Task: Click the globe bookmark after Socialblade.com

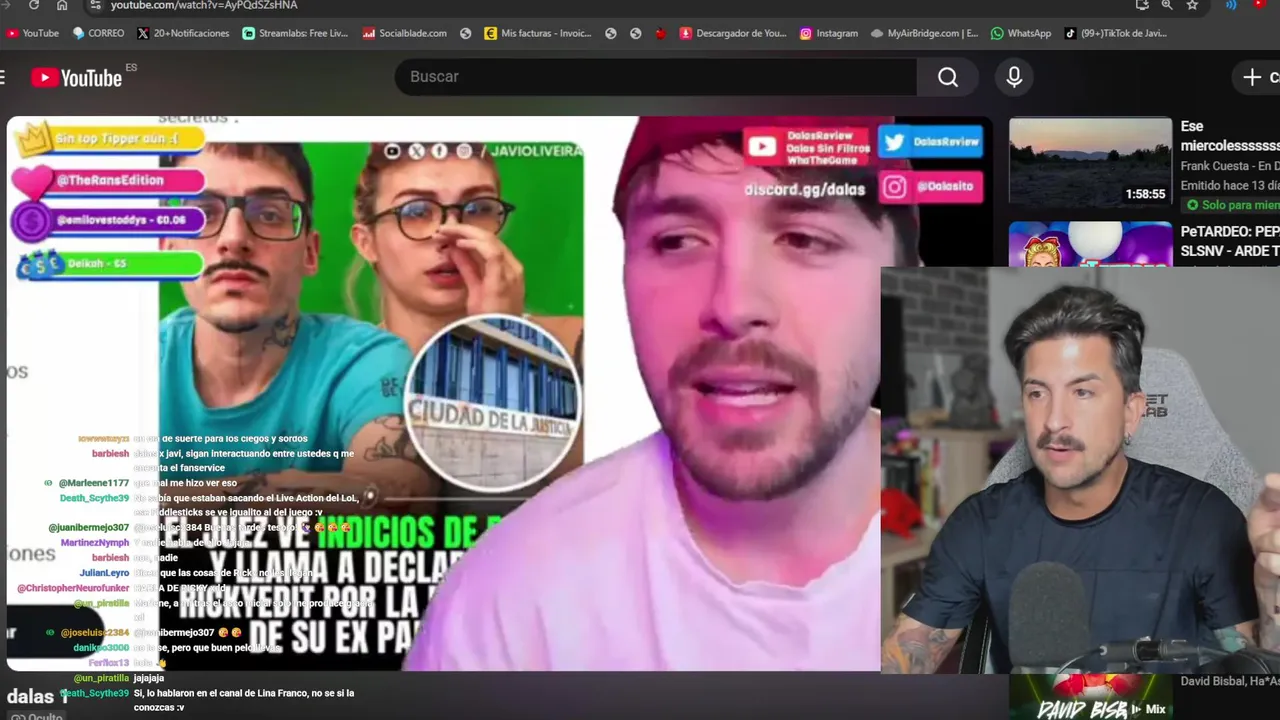Action: pyautogui.click(x=465, y=33)
